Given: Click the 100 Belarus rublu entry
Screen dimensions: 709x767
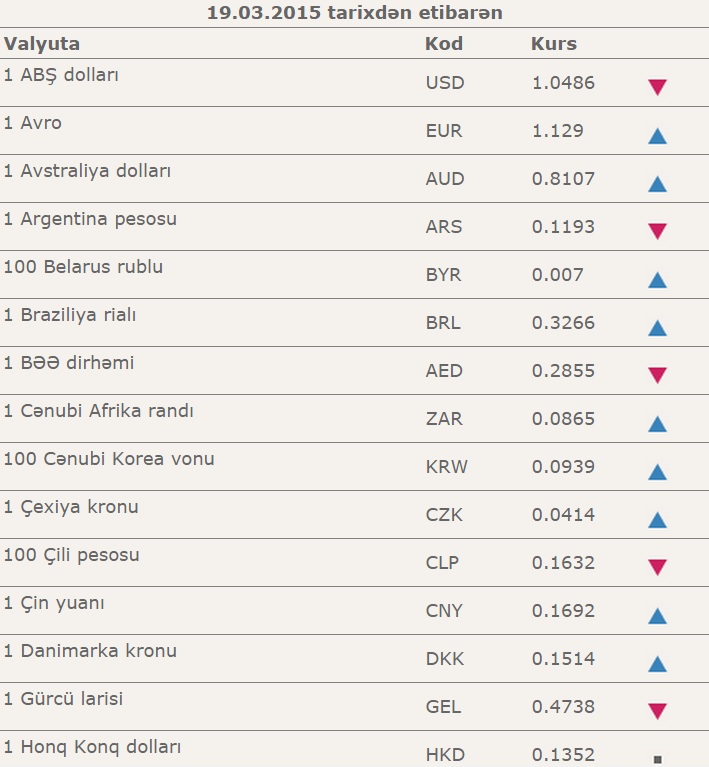Looking at the screenshot, I should [83, 267].
